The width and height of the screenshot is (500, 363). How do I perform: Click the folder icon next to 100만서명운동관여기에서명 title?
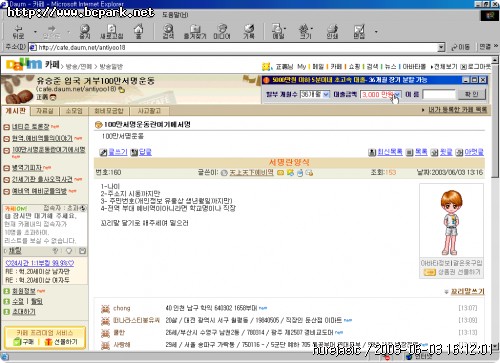click(98, 125)
